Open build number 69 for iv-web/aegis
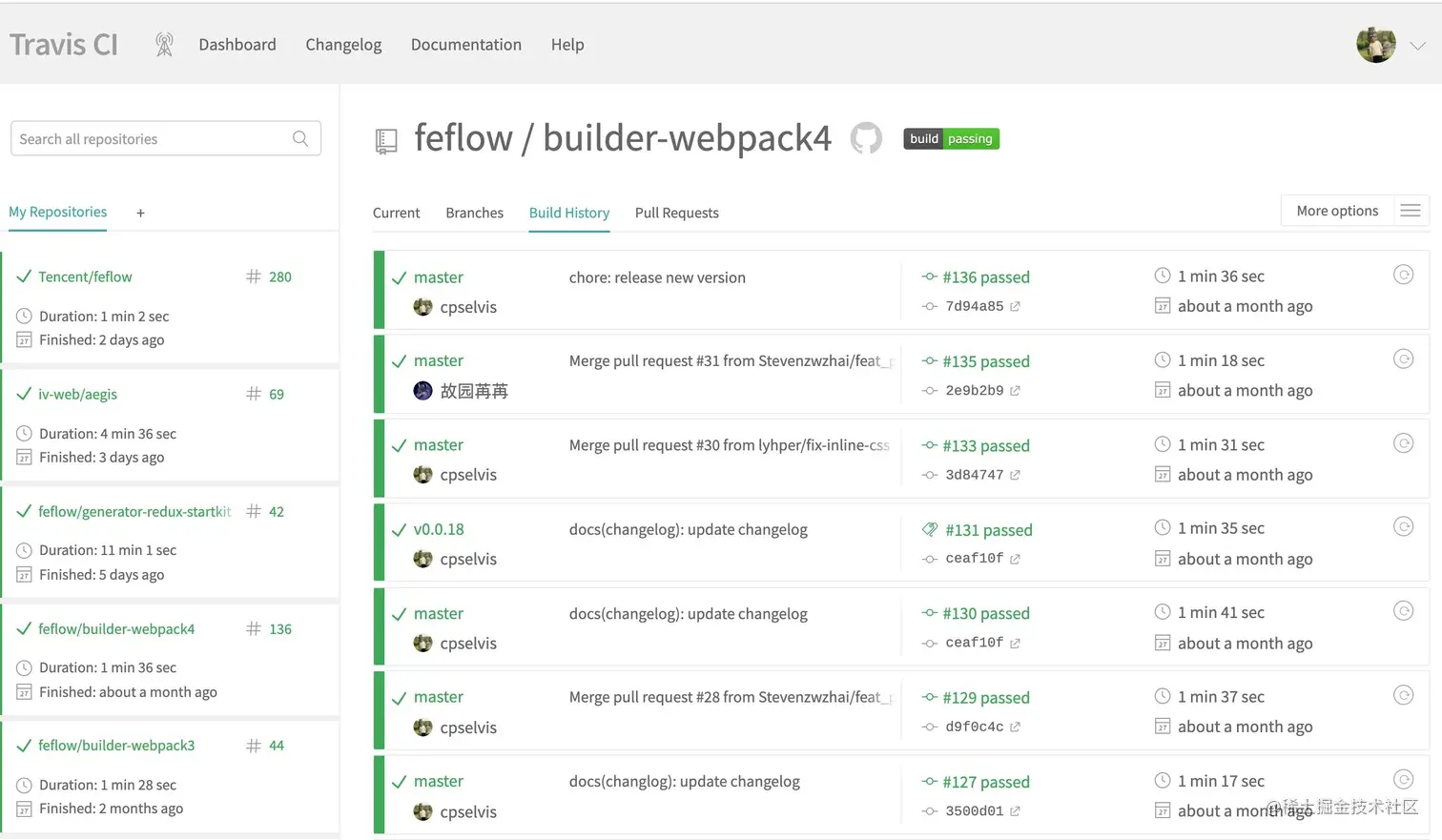1442x840 pixels. pos(276,394)
